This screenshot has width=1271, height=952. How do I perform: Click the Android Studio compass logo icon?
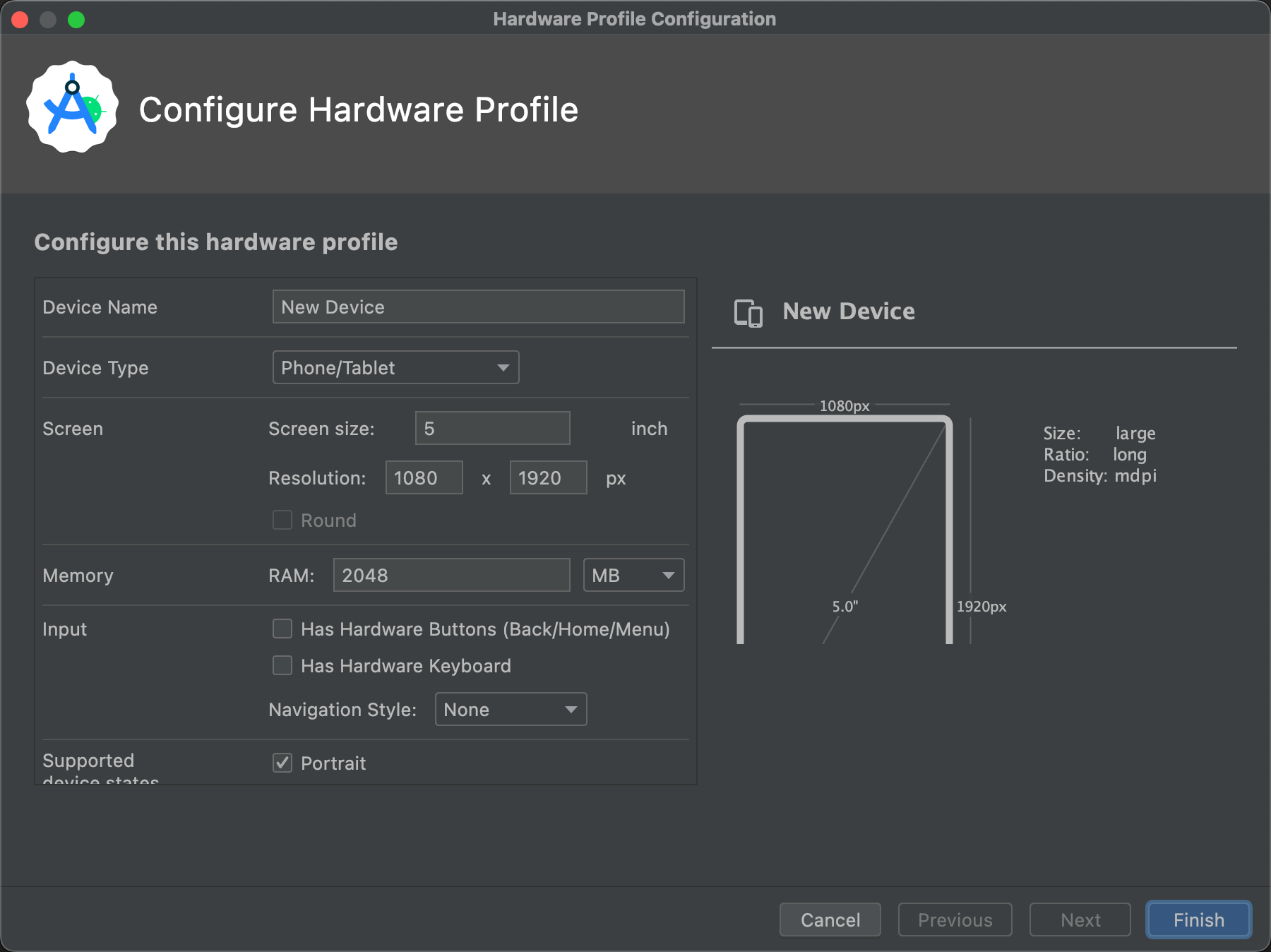tap(71, 107)
